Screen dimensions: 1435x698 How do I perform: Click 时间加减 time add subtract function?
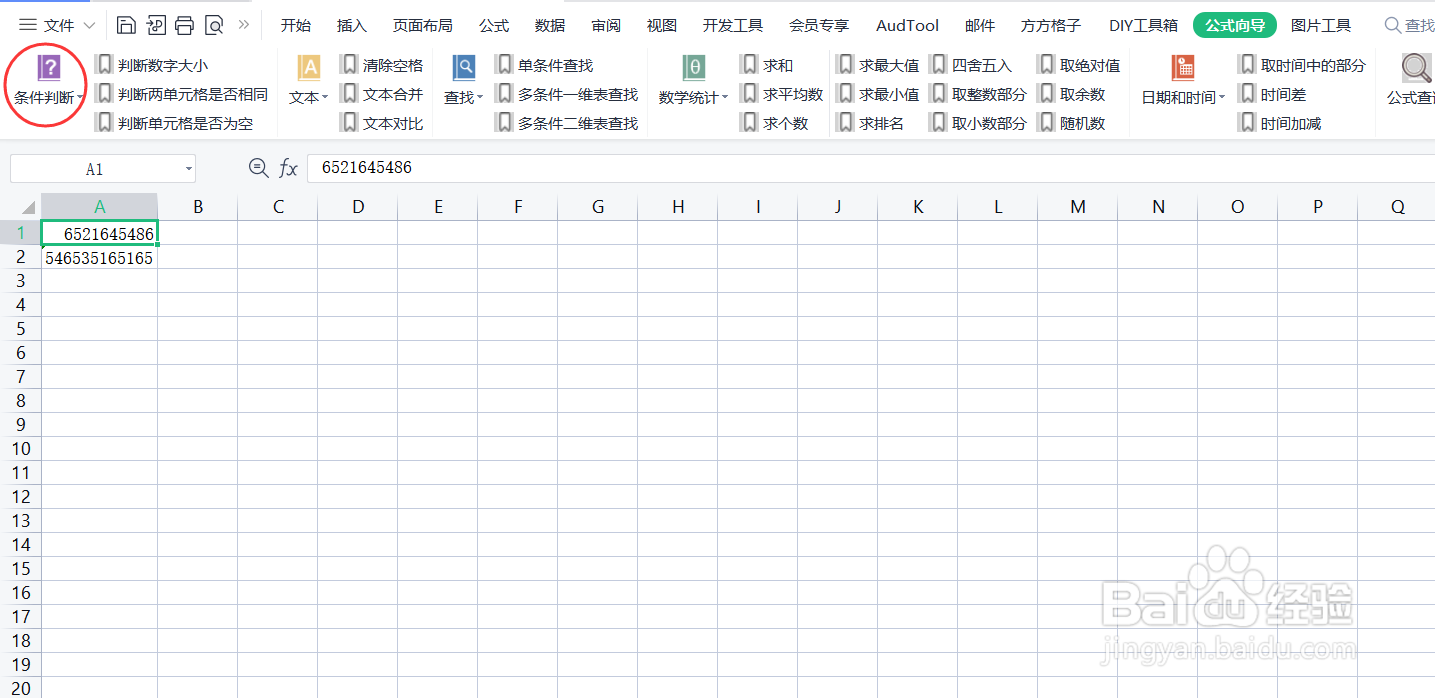tap(1280, 123)
